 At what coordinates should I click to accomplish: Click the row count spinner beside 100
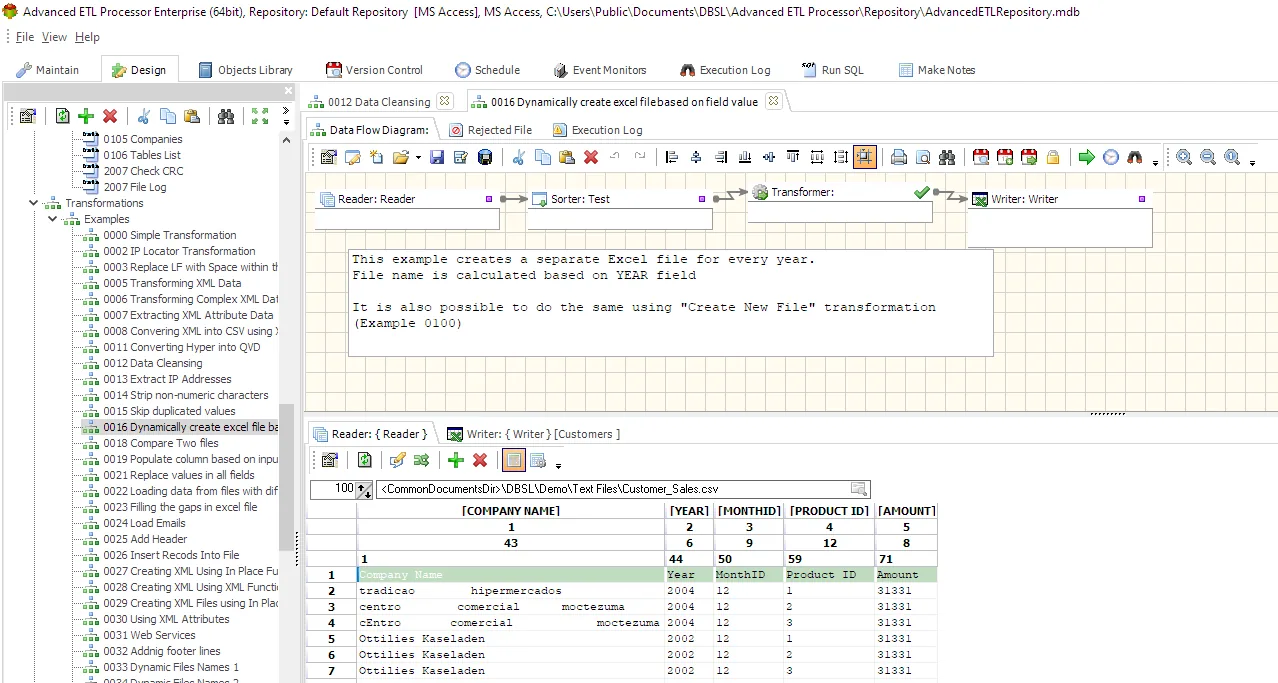click(364, 489)
